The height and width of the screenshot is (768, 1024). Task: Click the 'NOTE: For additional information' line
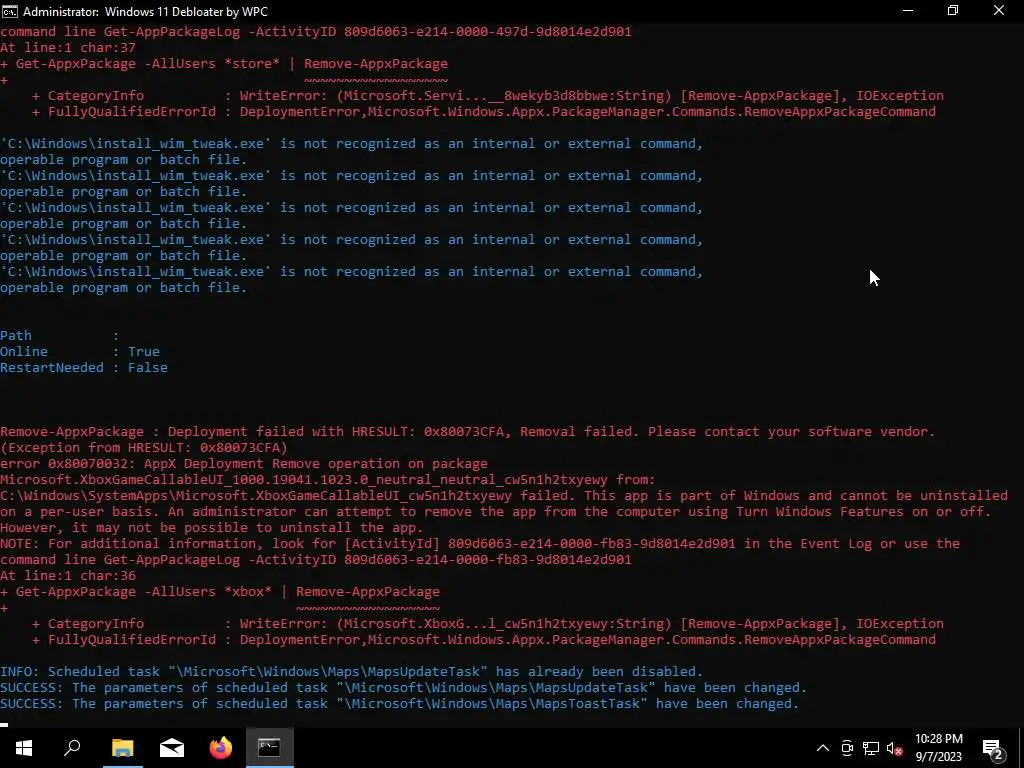[x=480, y=543]
